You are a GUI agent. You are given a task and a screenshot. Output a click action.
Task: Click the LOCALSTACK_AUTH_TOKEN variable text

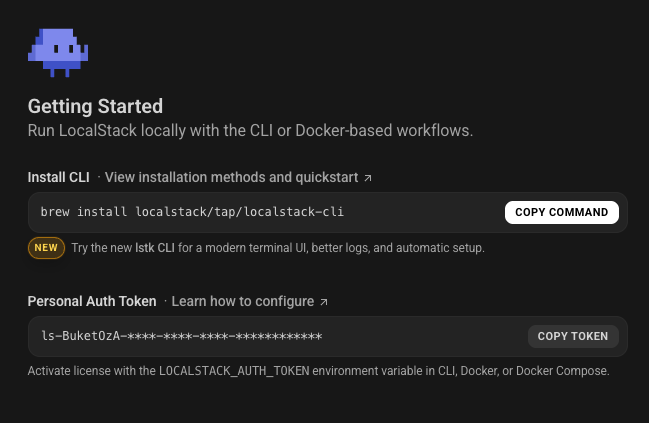point(234,371)
